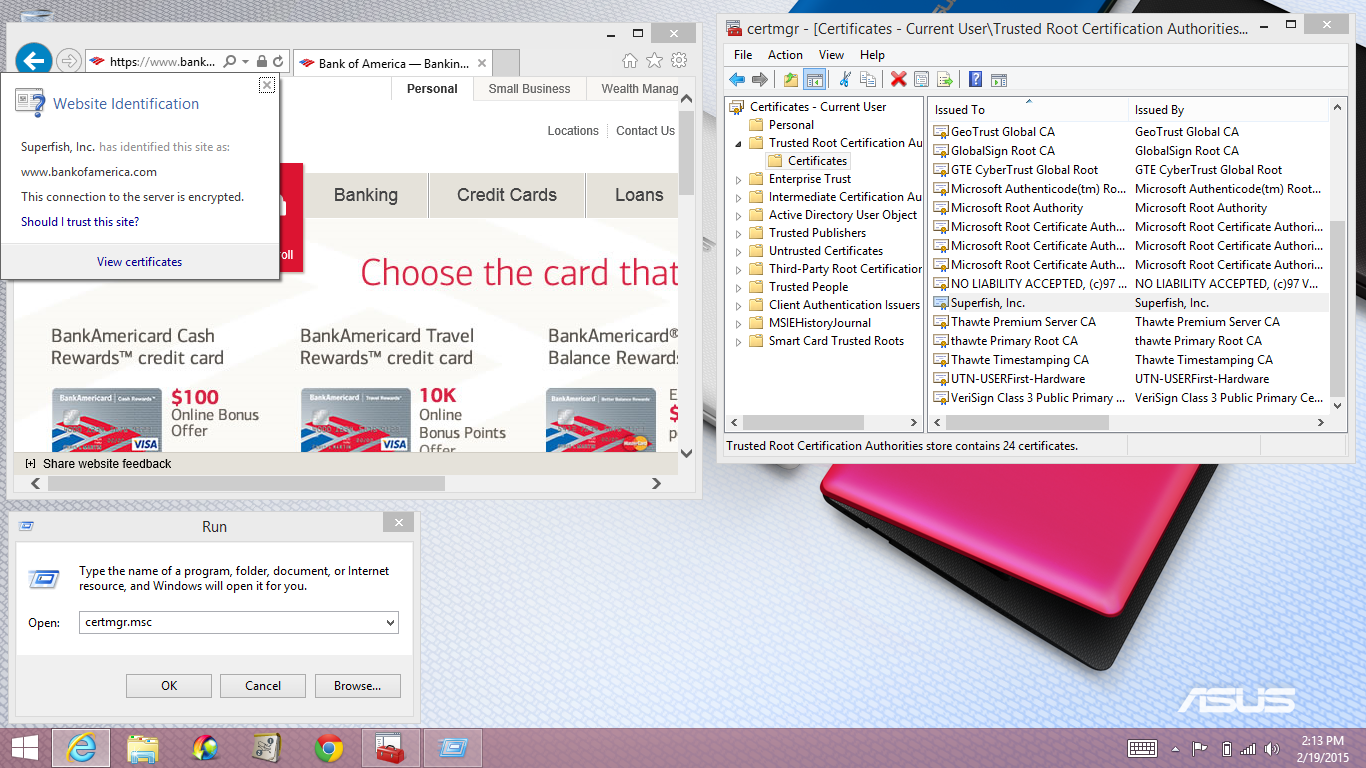Click View certificates link in popup

pos(140,262)
